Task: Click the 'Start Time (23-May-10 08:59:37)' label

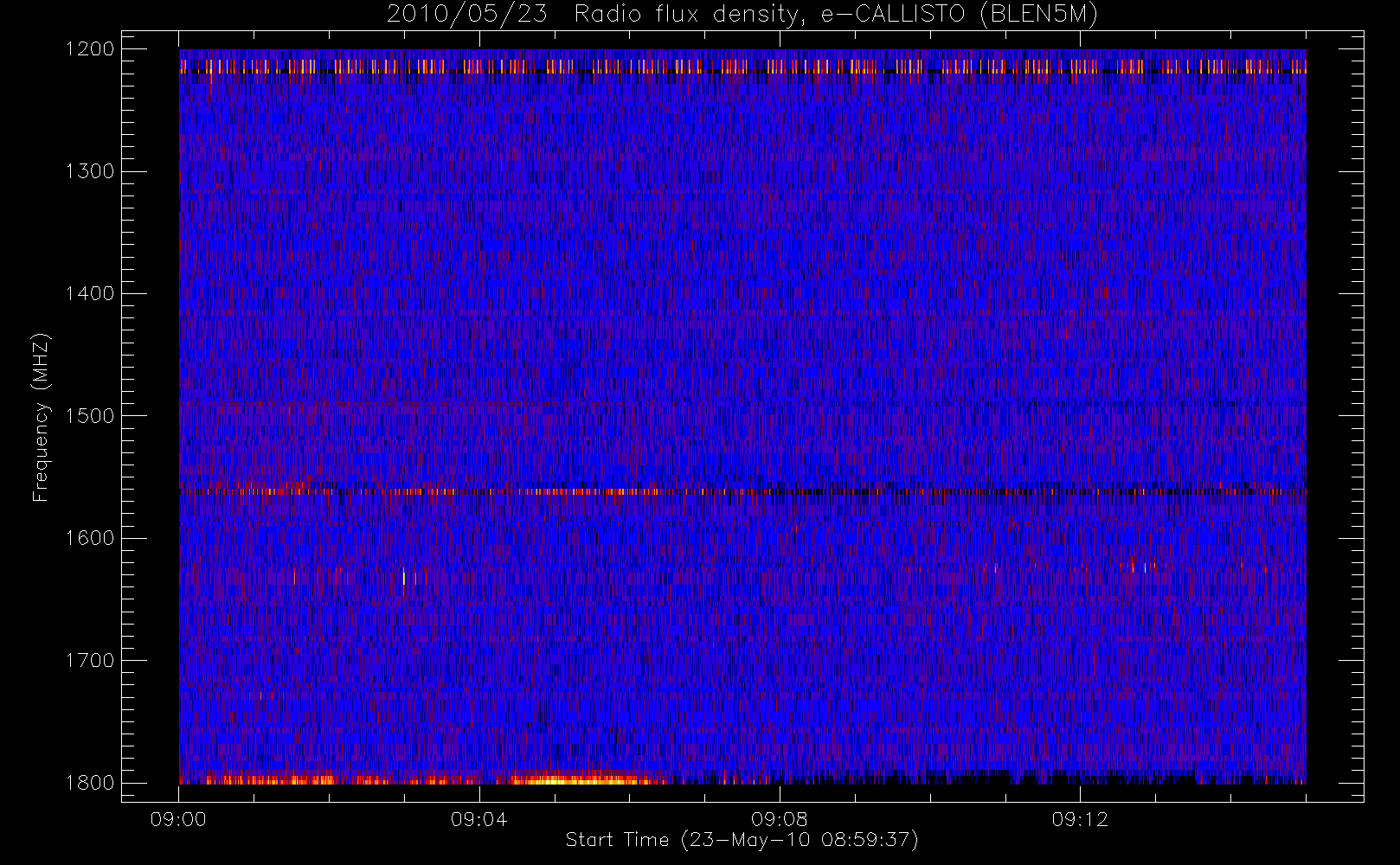Action: (x=742, y=840)
